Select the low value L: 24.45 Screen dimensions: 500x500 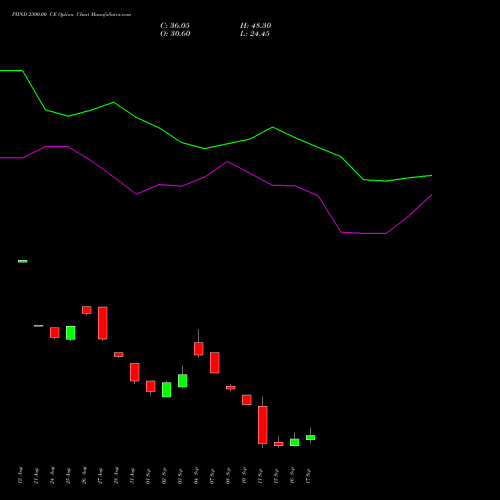(255, 34)
